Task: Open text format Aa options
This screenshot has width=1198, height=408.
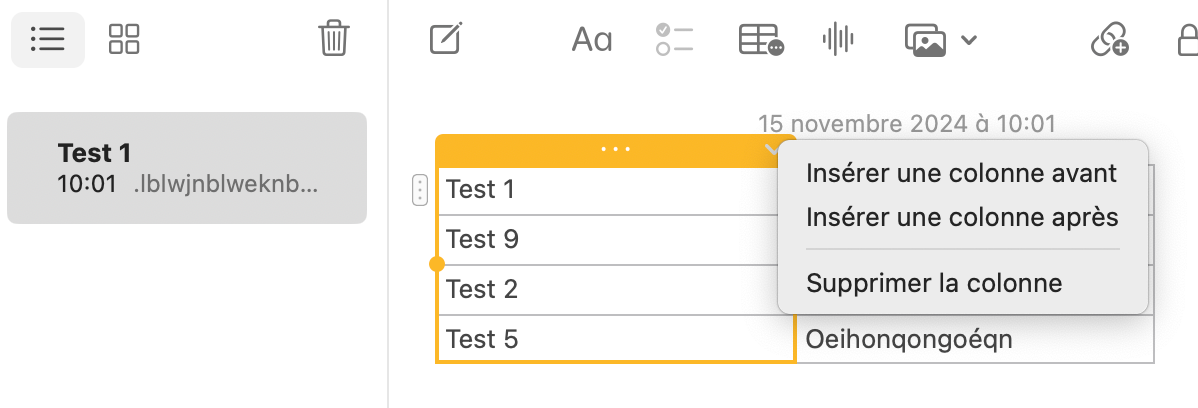Action: coord(591,40)
